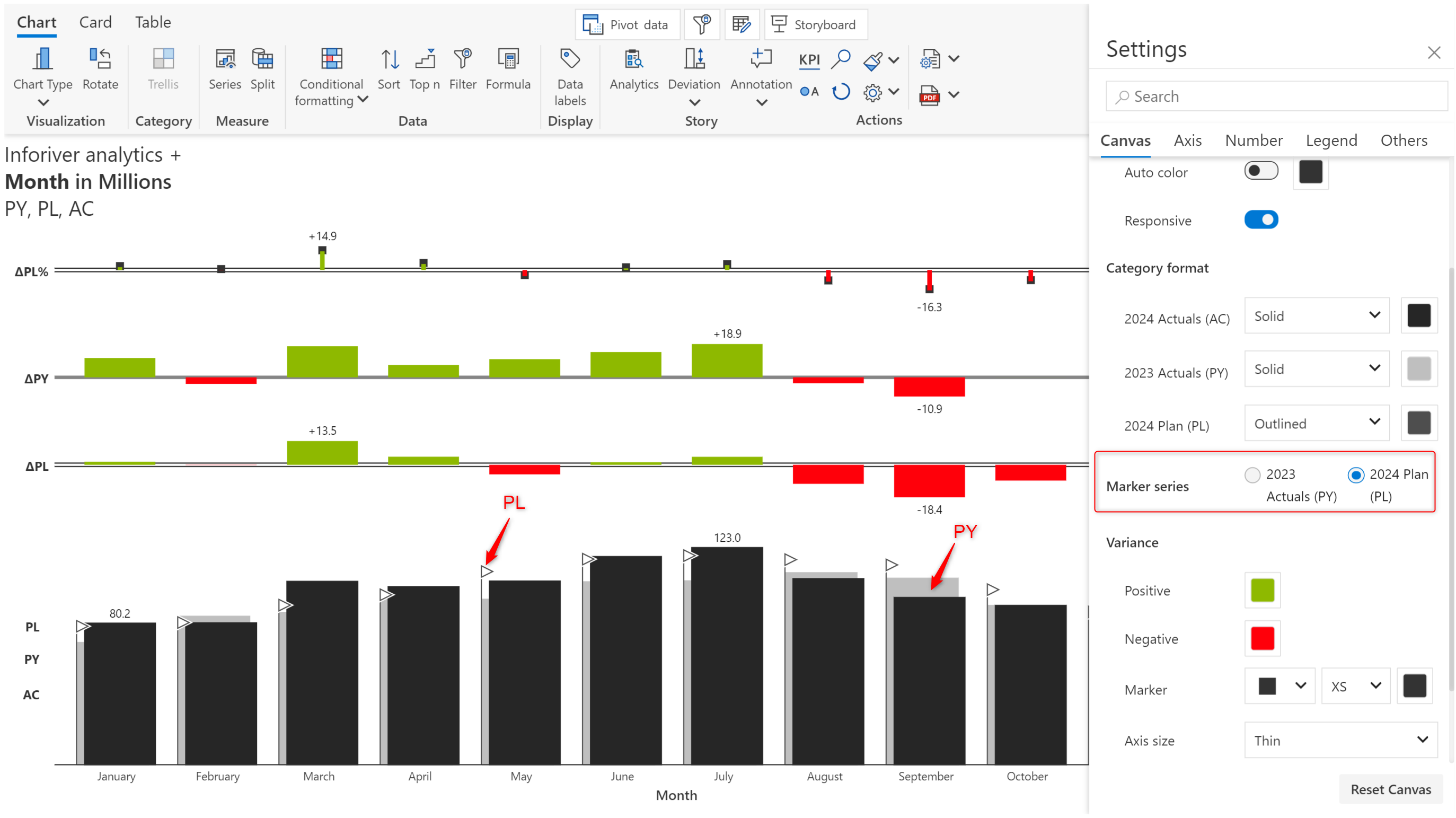The width and height of the screenshot is (1456, 818).
Task: Open the Auto color dark swatch
Action: [1310, 172]
